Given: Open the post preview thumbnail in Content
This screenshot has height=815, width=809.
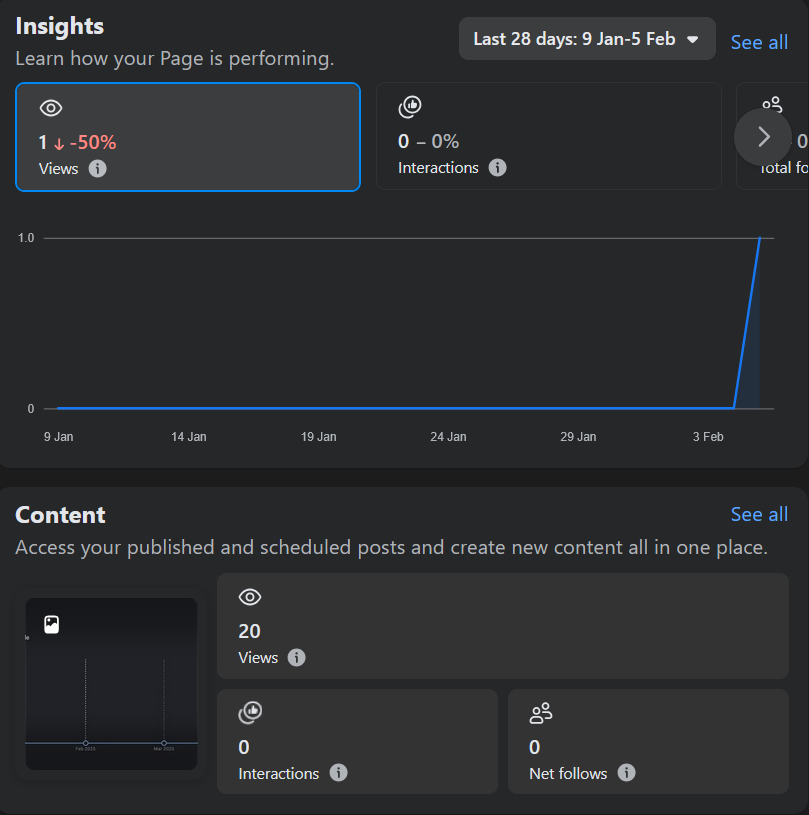Looking at the screenshot, I should [111, 684].
